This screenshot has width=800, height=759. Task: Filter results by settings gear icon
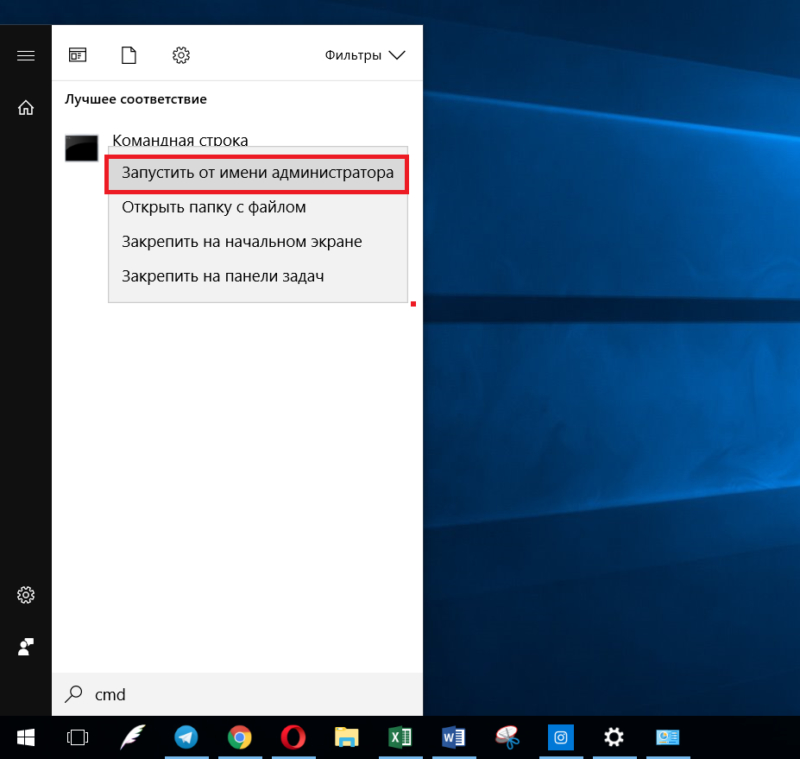coord(181,55)
